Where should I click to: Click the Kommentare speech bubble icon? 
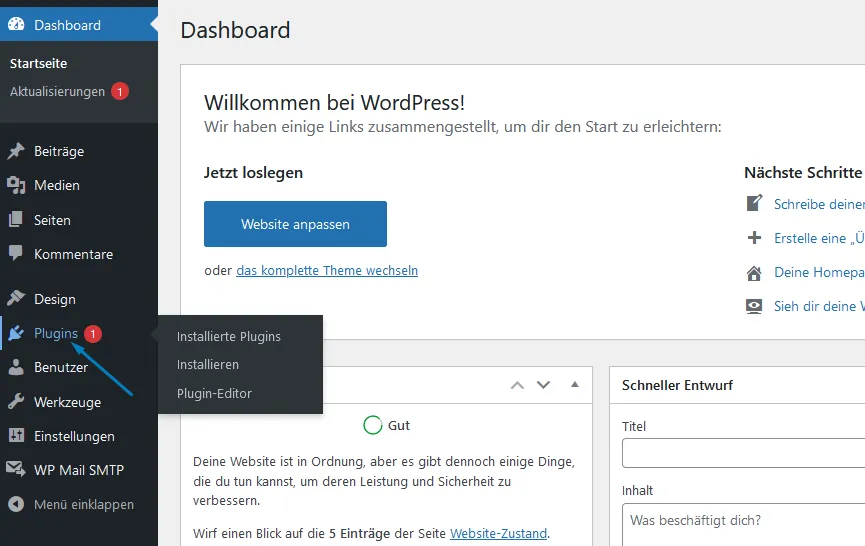pyautogui.click(x=16, y=253)
